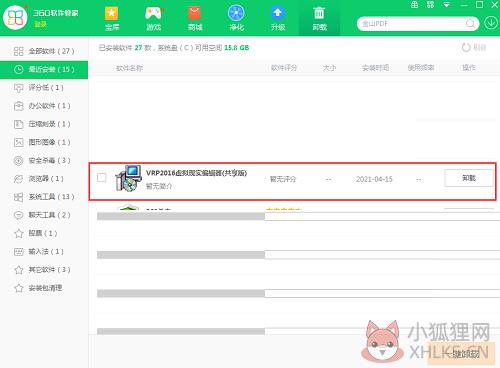500x368 pixels.
Task: Show 全部软件 (27) list
Action: 44,51
